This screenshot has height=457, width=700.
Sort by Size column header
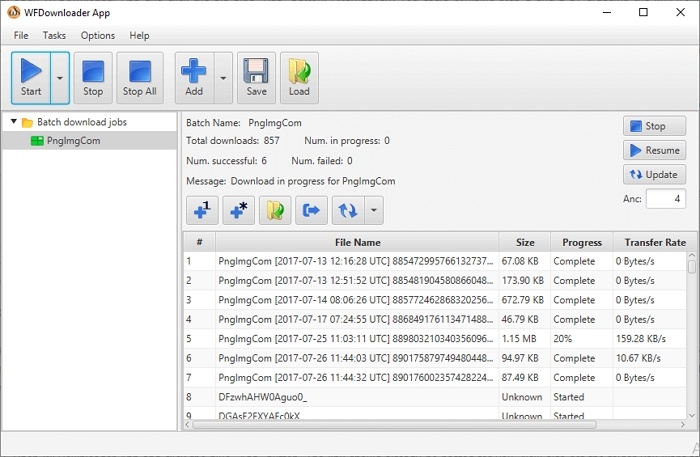tap(525, 242)
